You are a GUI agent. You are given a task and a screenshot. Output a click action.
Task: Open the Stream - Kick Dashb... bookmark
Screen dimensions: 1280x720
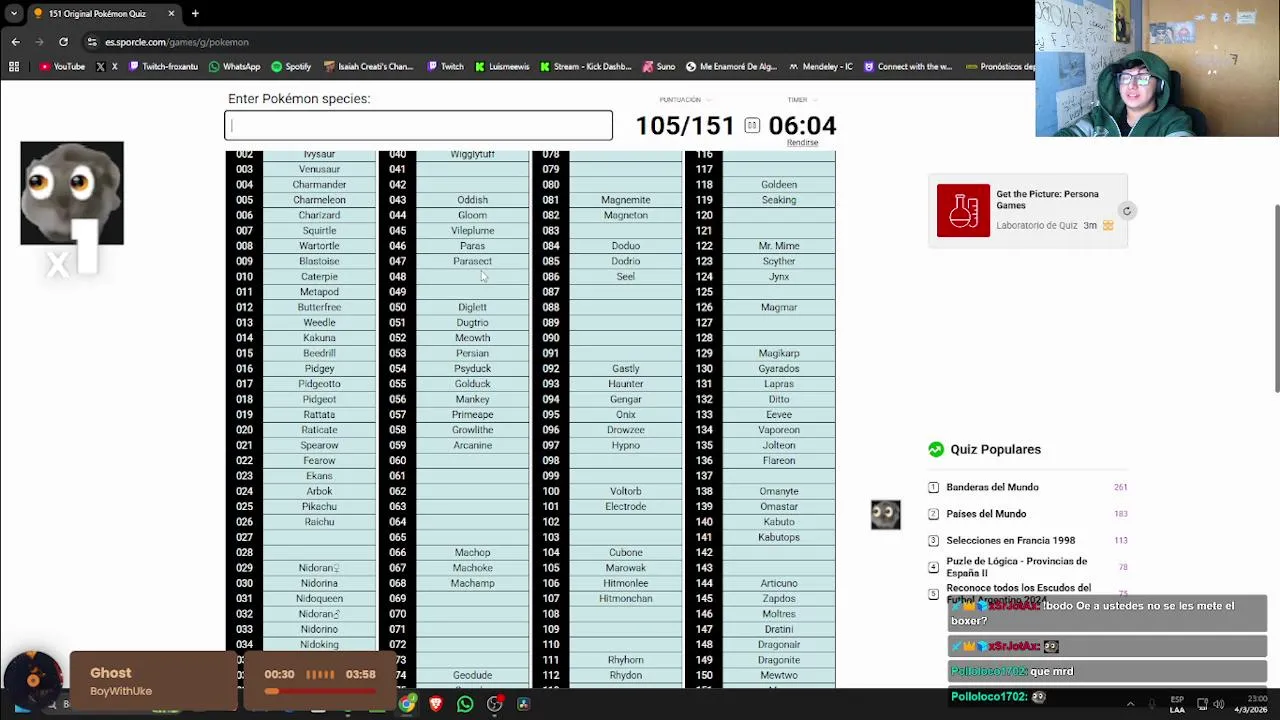[586, 67]
